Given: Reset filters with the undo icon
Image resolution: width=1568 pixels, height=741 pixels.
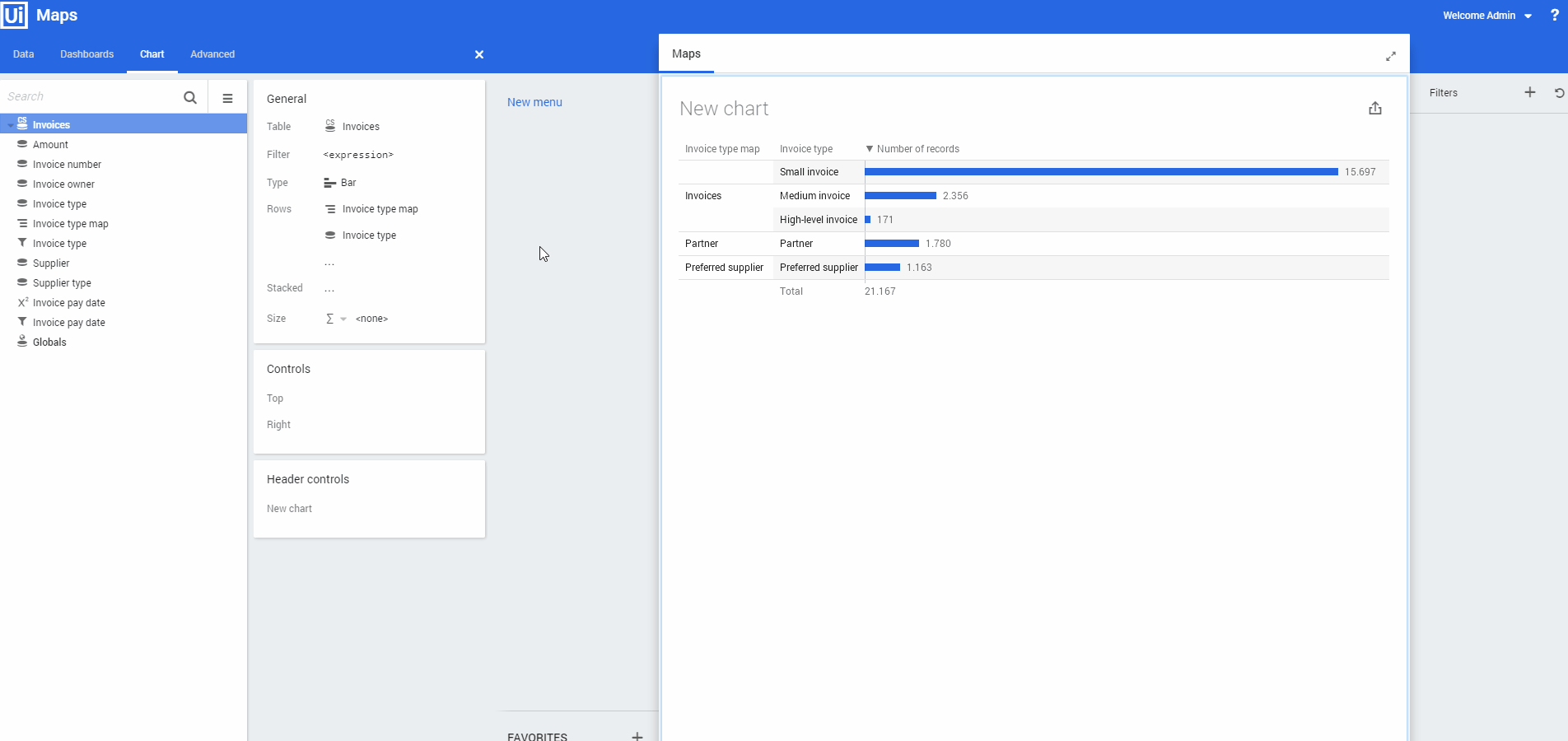Looking at the screenshot, I should coord(1559,93).
